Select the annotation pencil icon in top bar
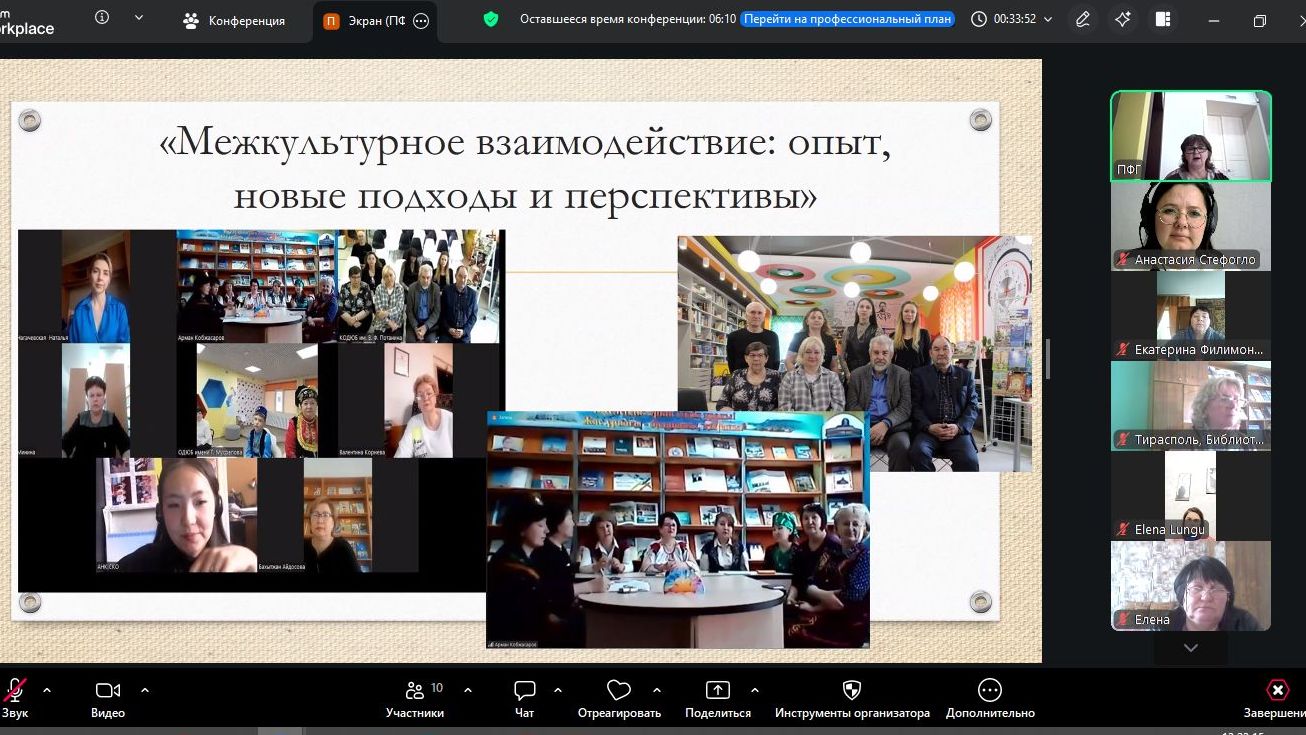This screenshot has width=1306, height=735. coord(1083,19)
